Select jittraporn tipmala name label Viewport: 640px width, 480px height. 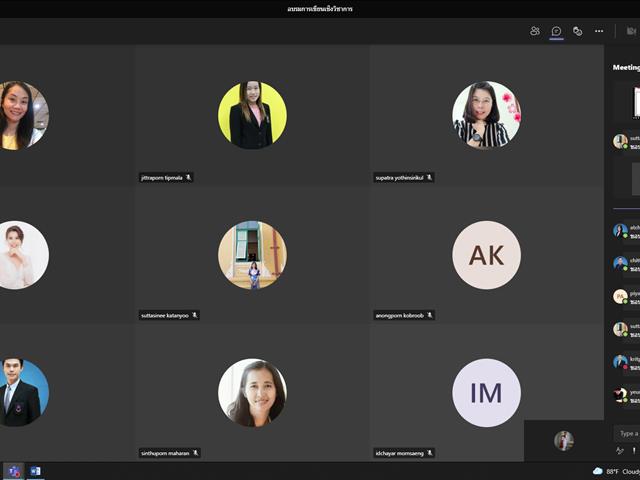coord(162,178)
